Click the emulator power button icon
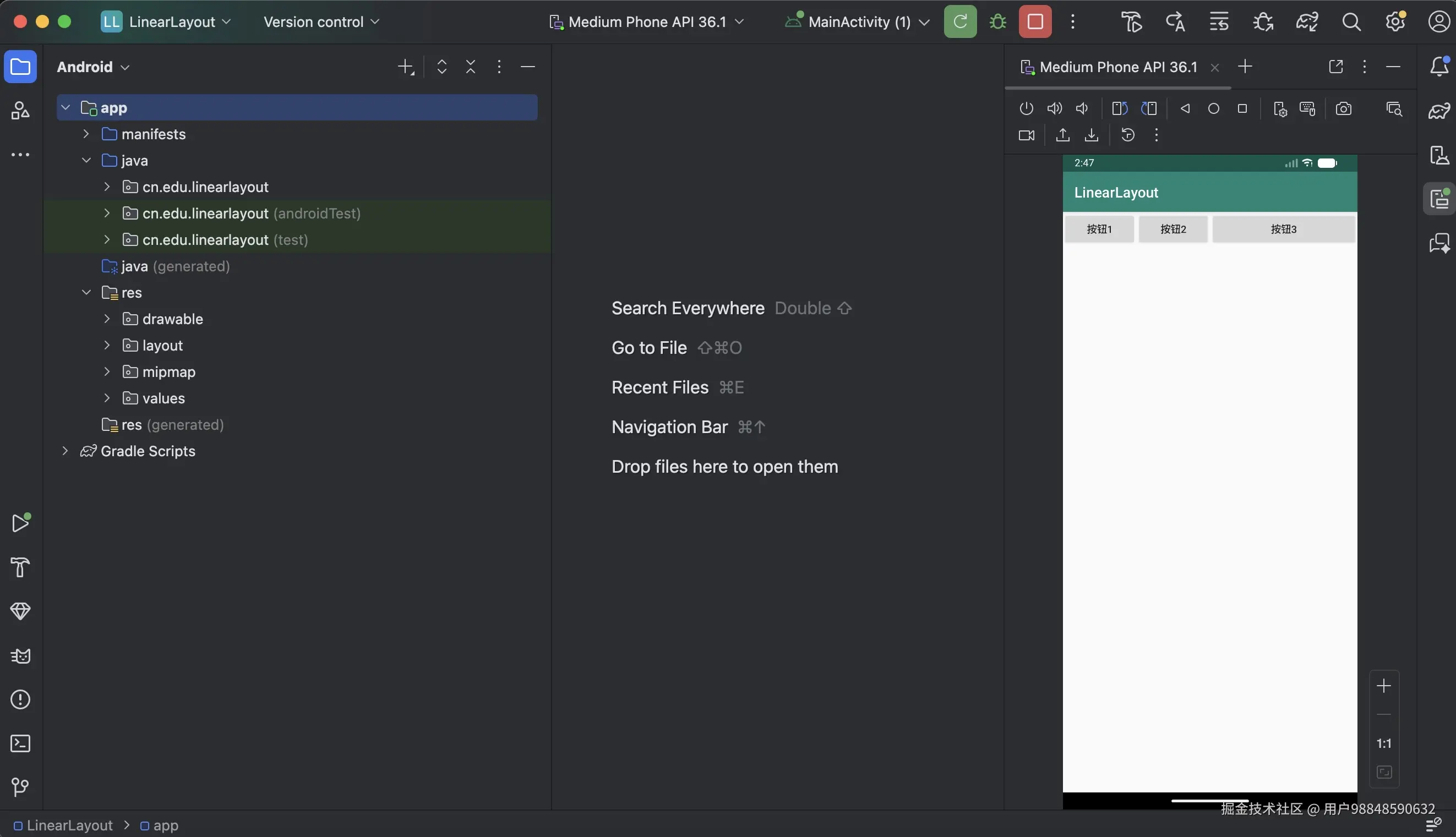The image size is (1456, 837). tap(1027, 108)
